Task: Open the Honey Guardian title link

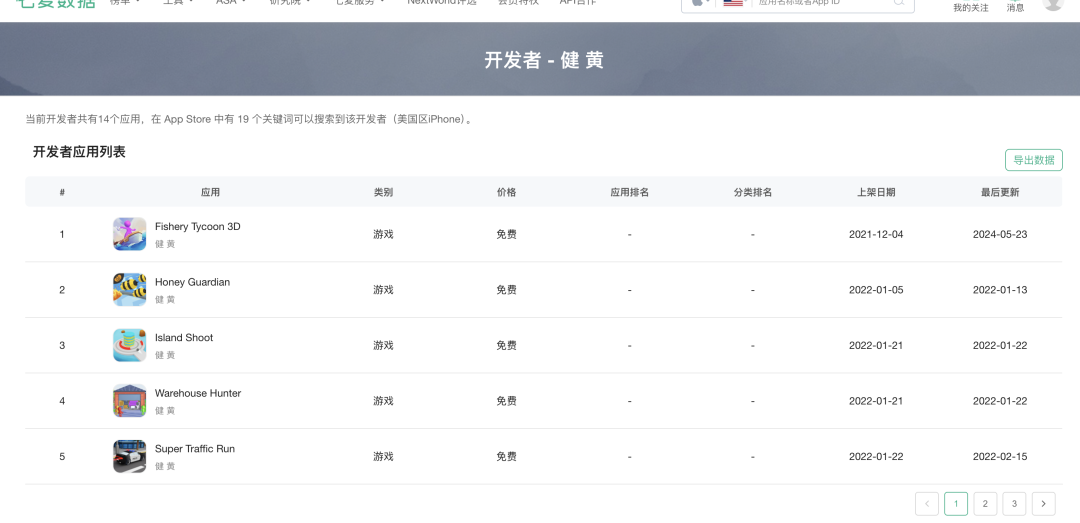Action: [x=192, y=282]
